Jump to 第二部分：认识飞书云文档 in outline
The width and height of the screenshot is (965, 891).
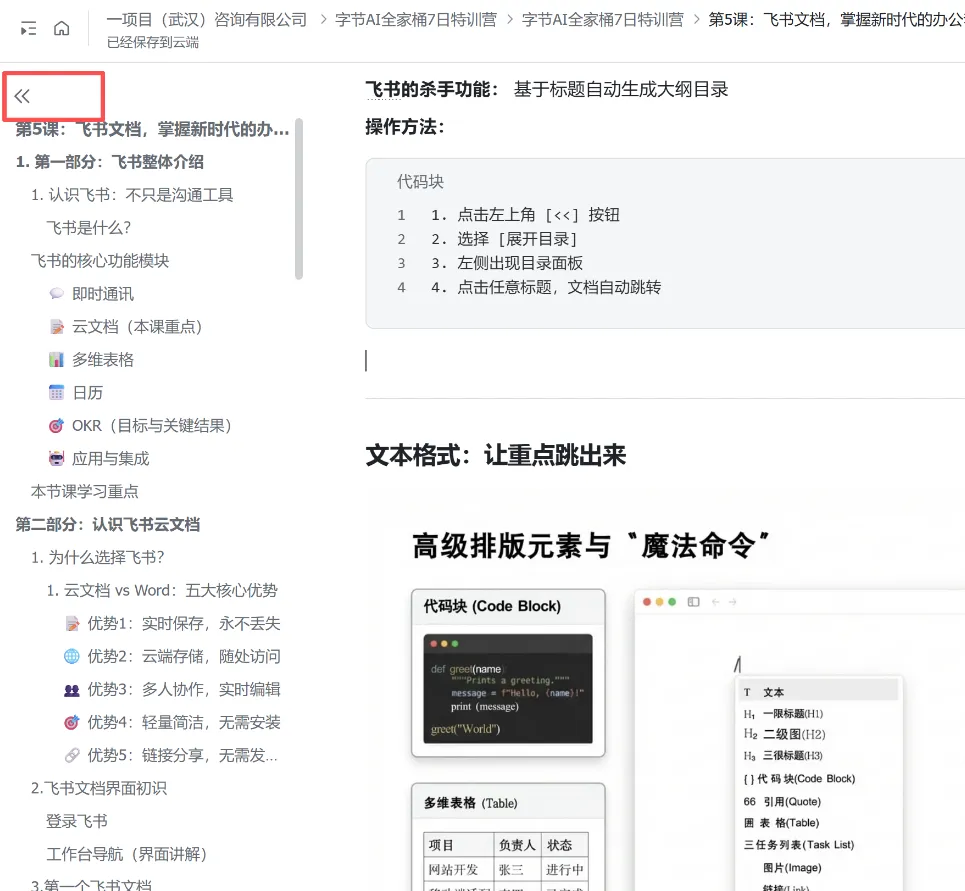click(108, 524)
